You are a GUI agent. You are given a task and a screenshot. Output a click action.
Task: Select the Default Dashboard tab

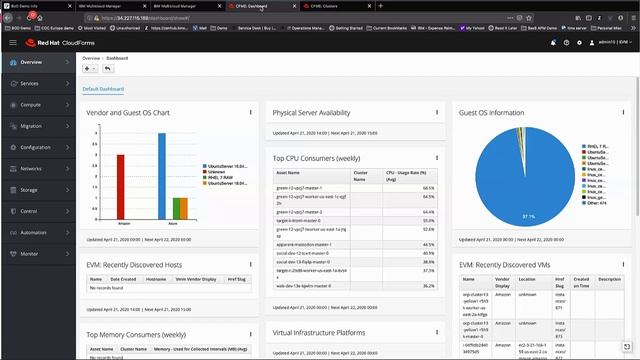103,89
